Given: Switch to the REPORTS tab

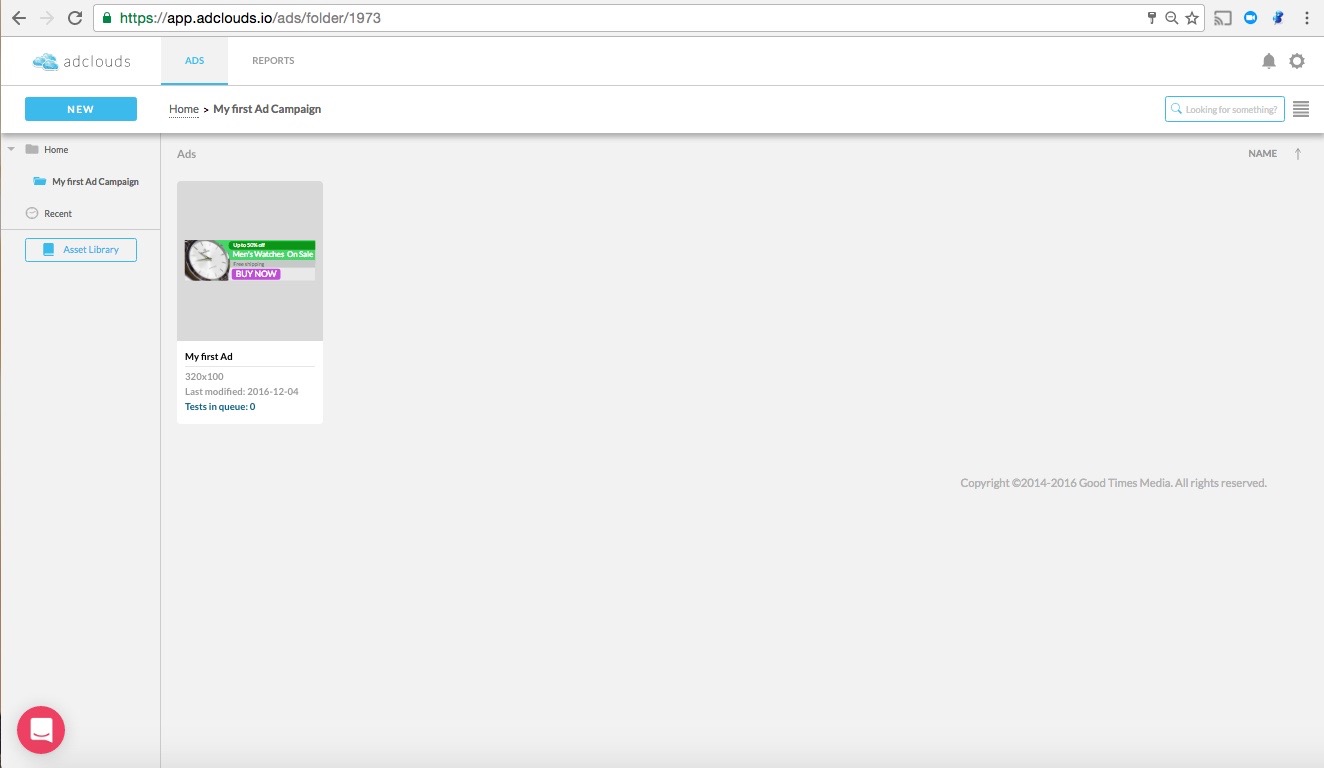Looking at the screenshot, I should (x=273, y=61).
